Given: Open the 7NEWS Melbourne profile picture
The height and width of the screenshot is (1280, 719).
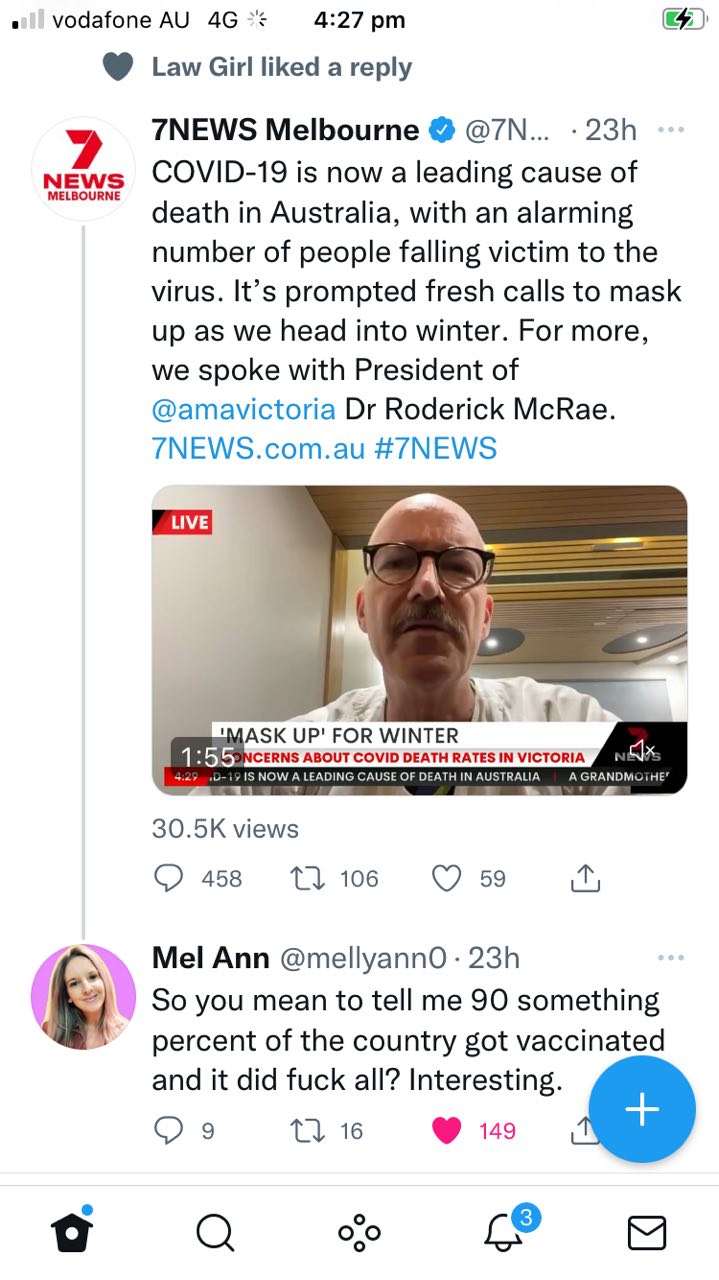Looking at the screenshot, I should pos(84,168).
